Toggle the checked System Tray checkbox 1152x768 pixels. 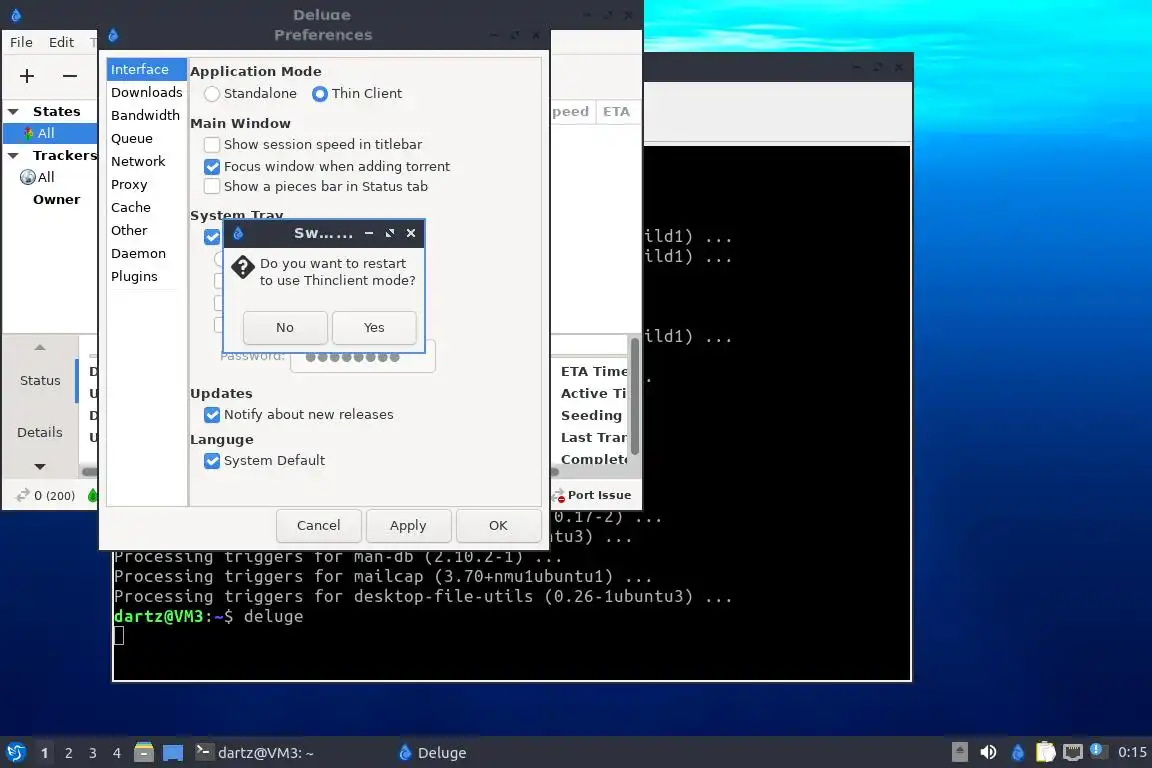pyautogui.click(x=212, y=237)
